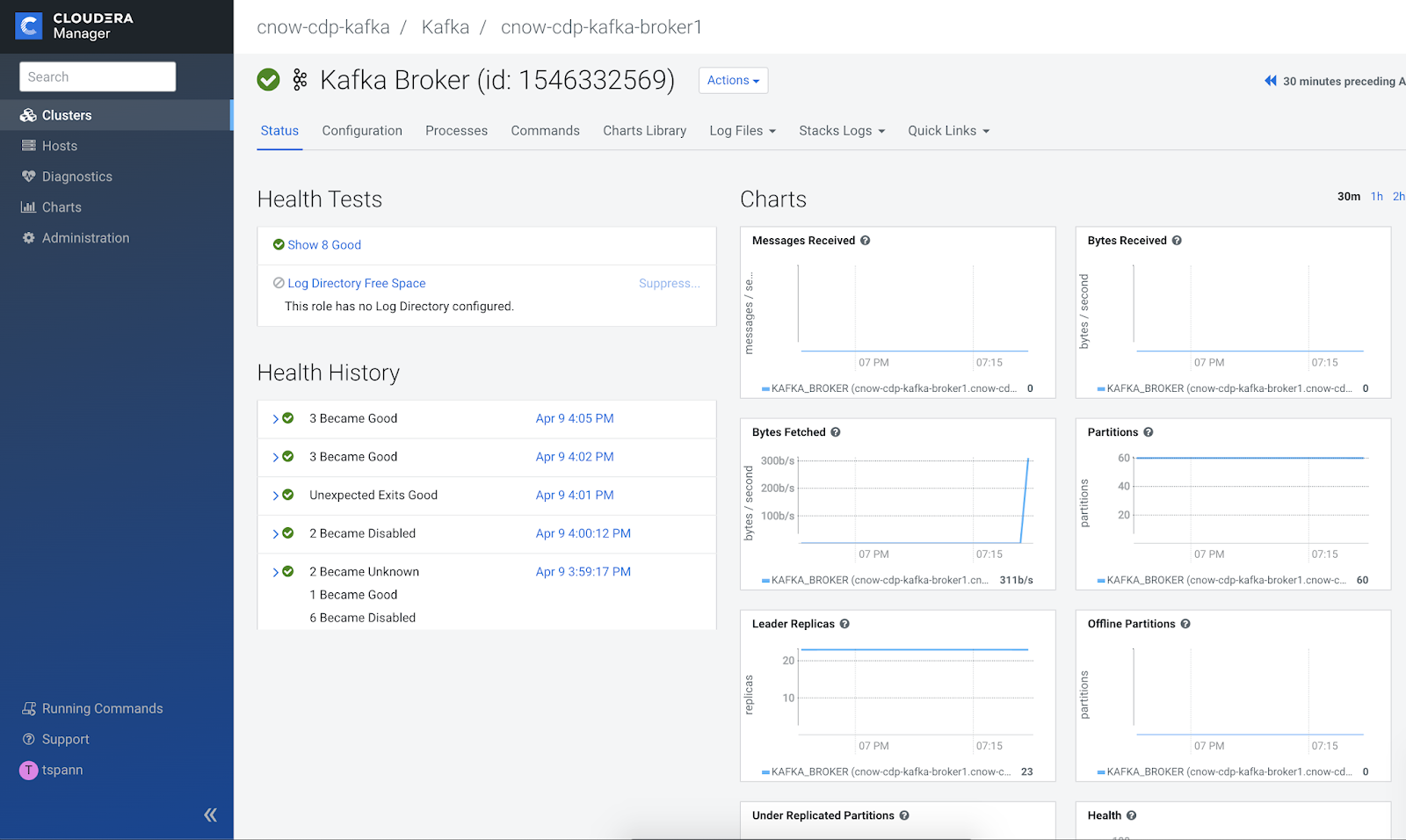
Task: Open the Quick Links dropdown
Action: click(x=949, y=131)
